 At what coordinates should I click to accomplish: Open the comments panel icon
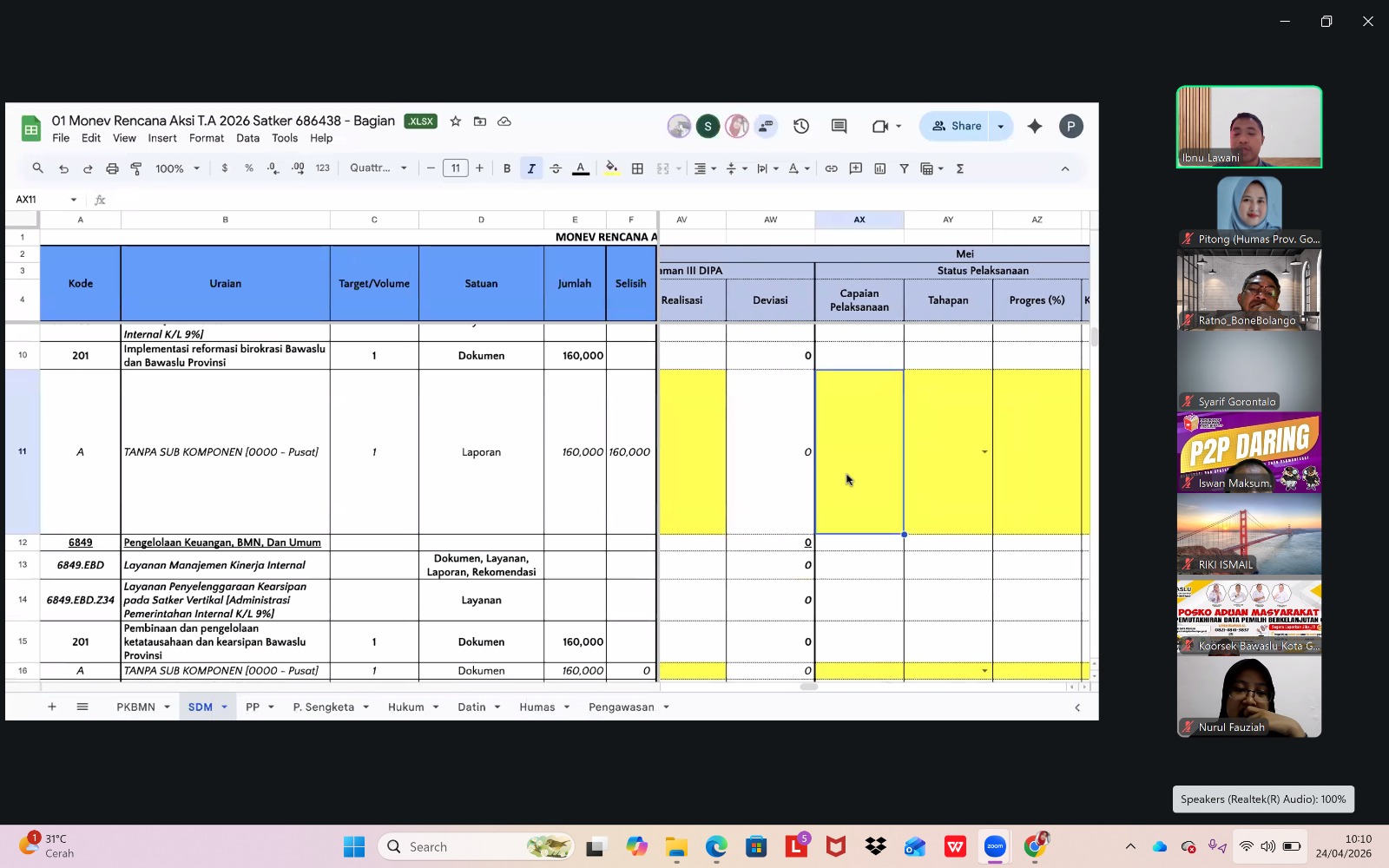[839, 127]
